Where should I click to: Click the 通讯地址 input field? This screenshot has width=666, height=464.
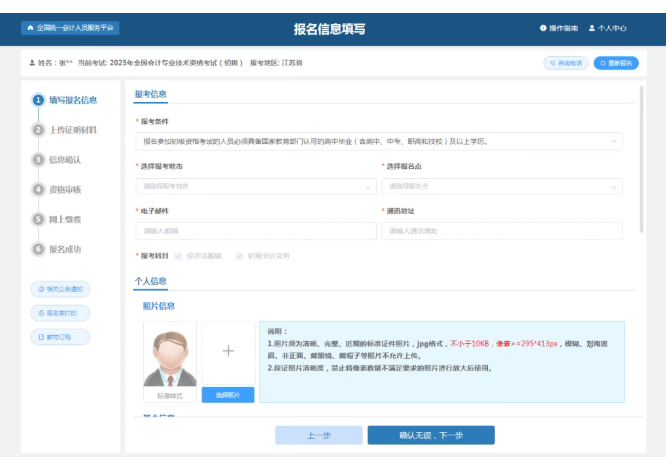501,231
